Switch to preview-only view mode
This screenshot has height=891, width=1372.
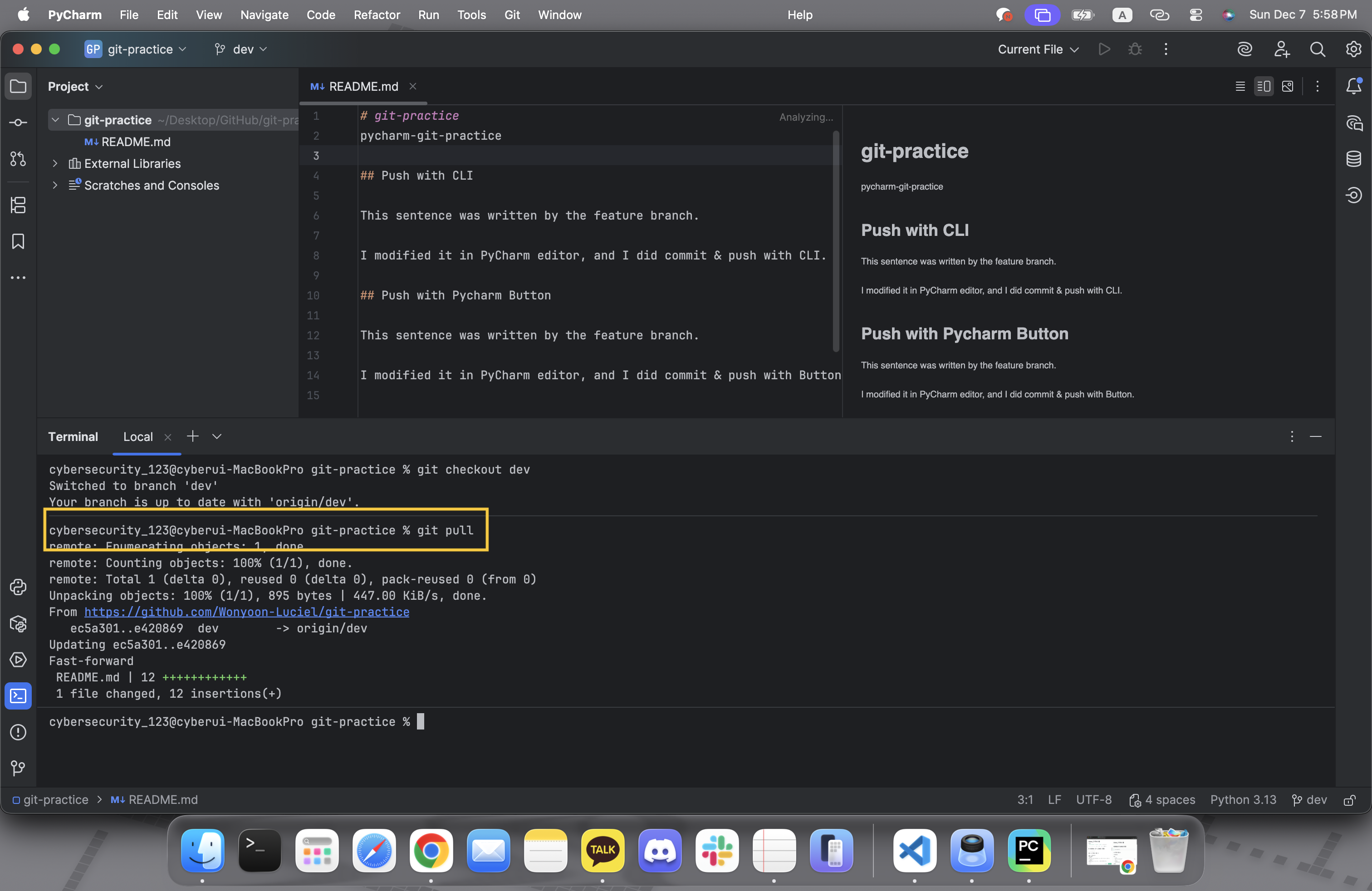[x=1287, y=87]
